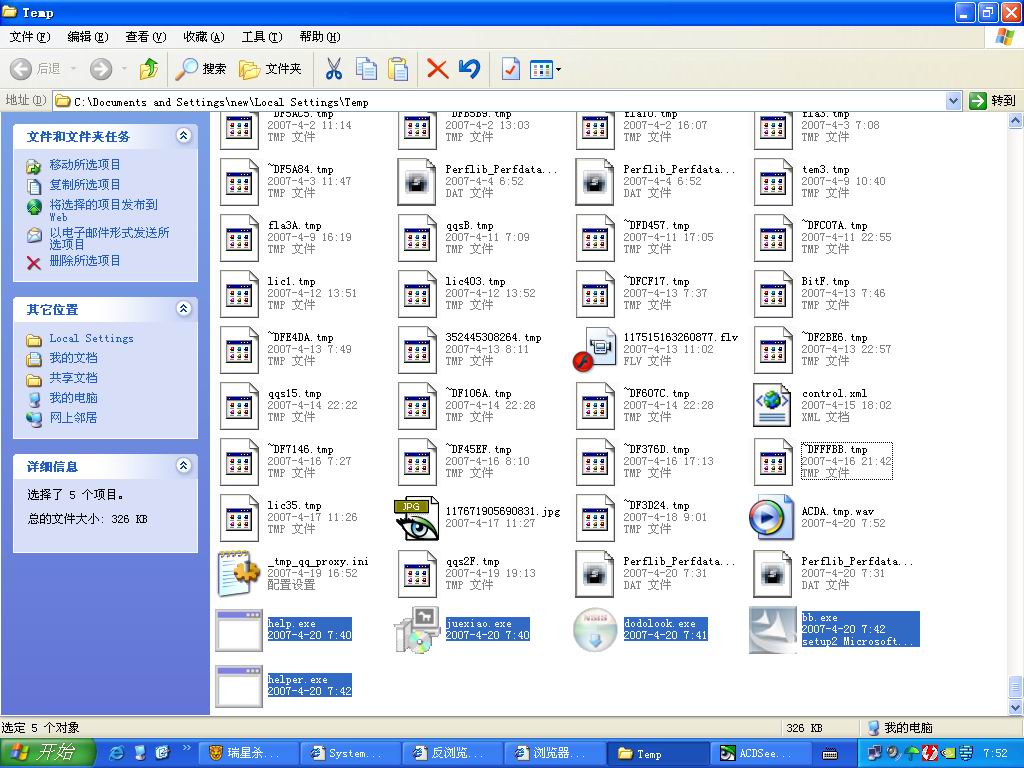This screenshot has height=768, width=1024.
Task: Click the Copy toolbar icon
Action: [366, 69]
